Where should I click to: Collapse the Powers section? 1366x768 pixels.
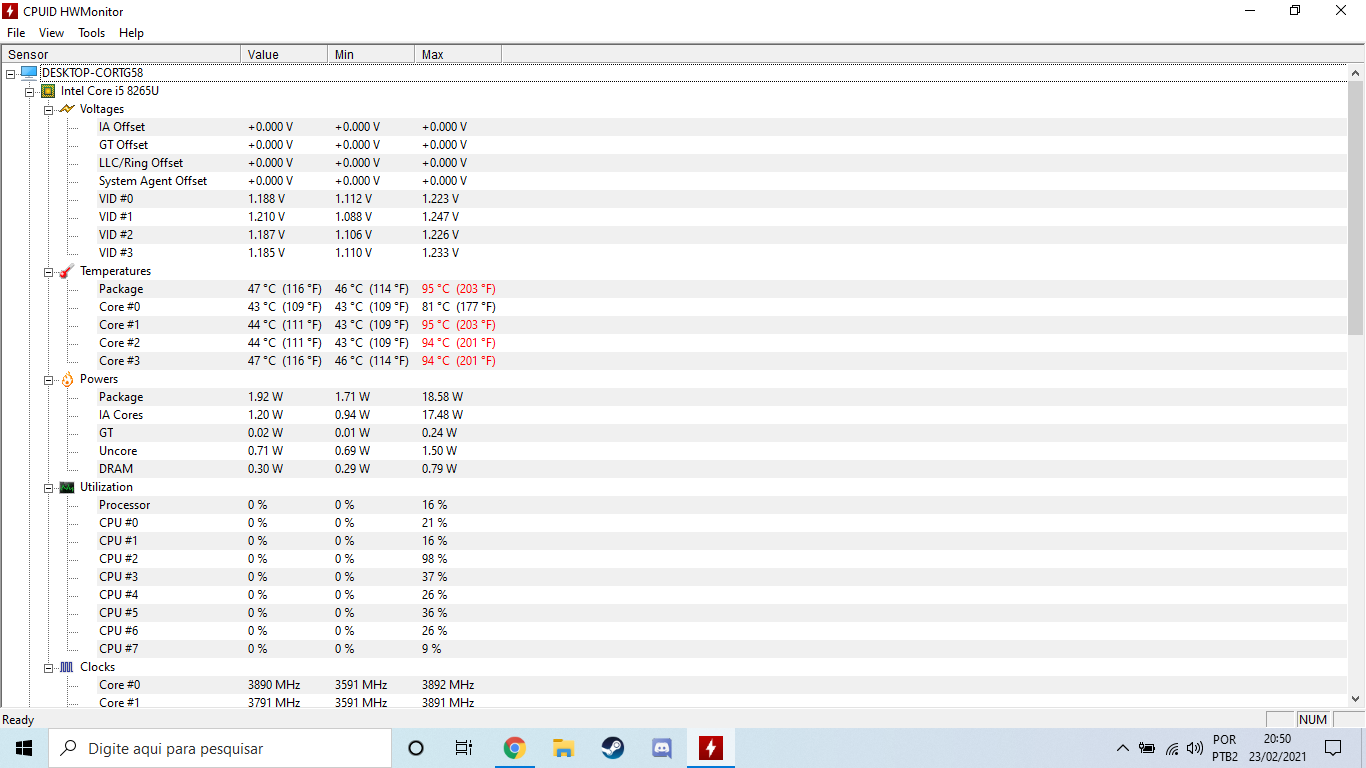49,379
